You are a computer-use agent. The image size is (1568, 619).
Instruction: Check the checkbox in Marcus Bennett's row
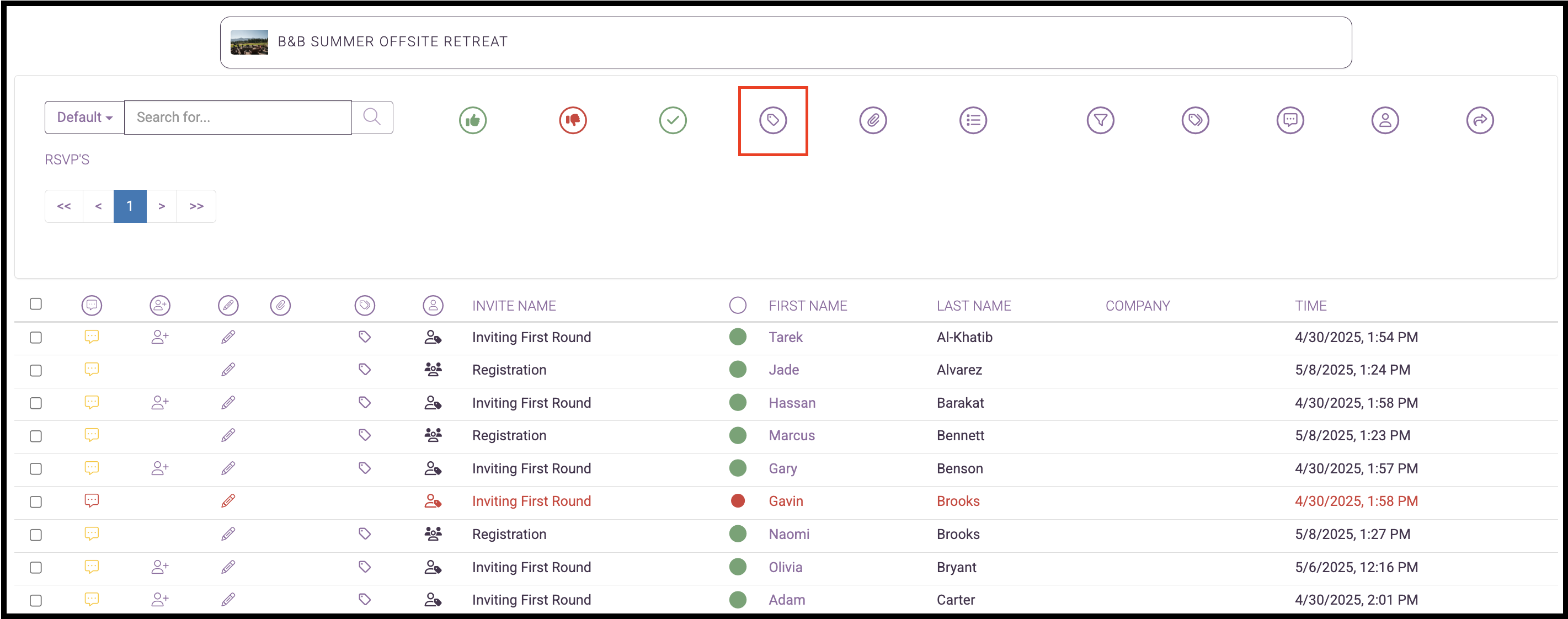coord(36,436)
